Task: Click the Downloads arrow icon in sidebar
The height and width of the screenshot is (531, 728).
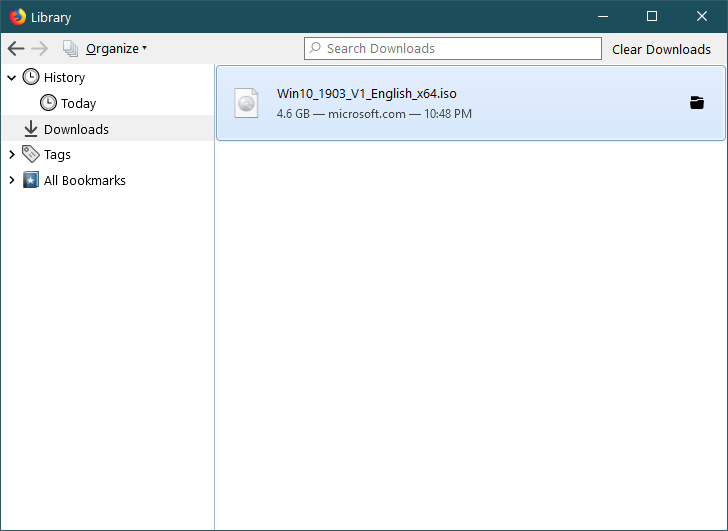Action: pos(31,129)
